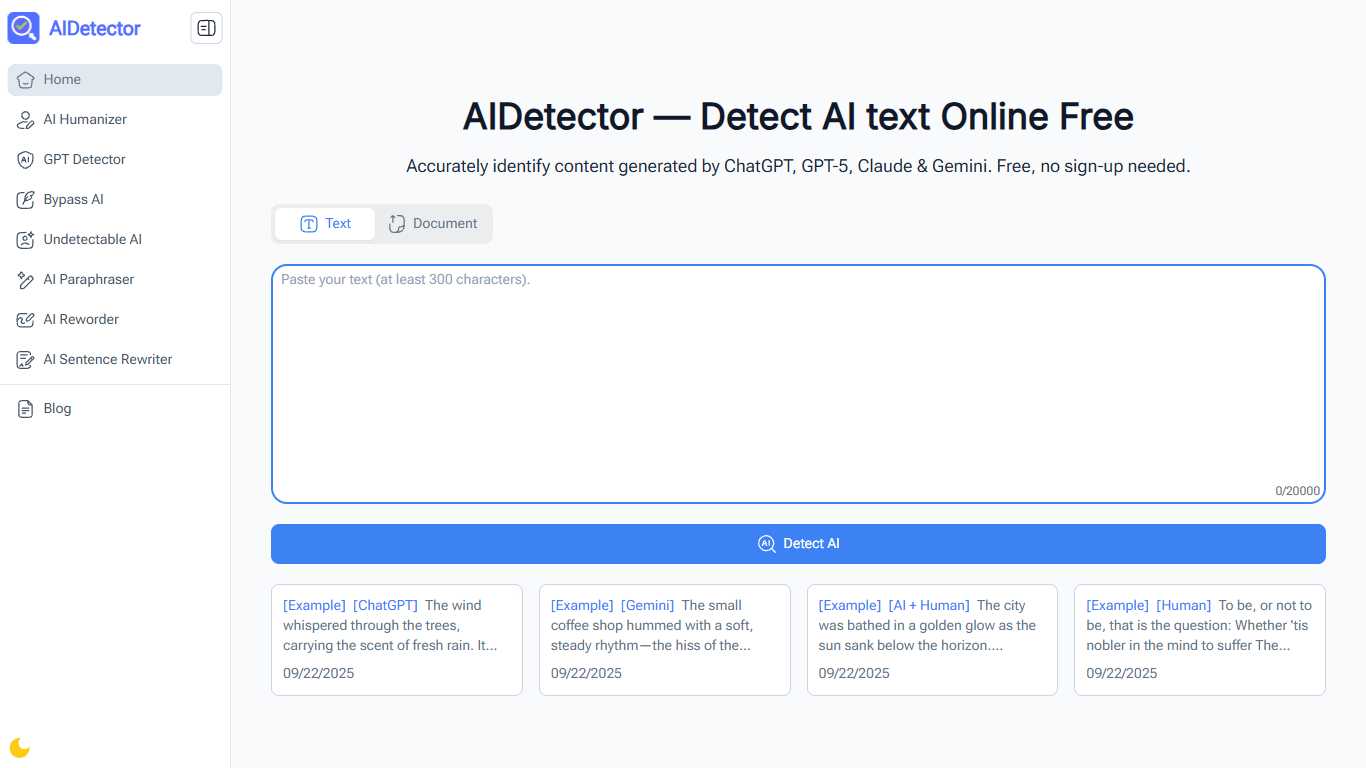
Task: Click the AIDetector magnifier logo
Action: (x=22, y=27)
